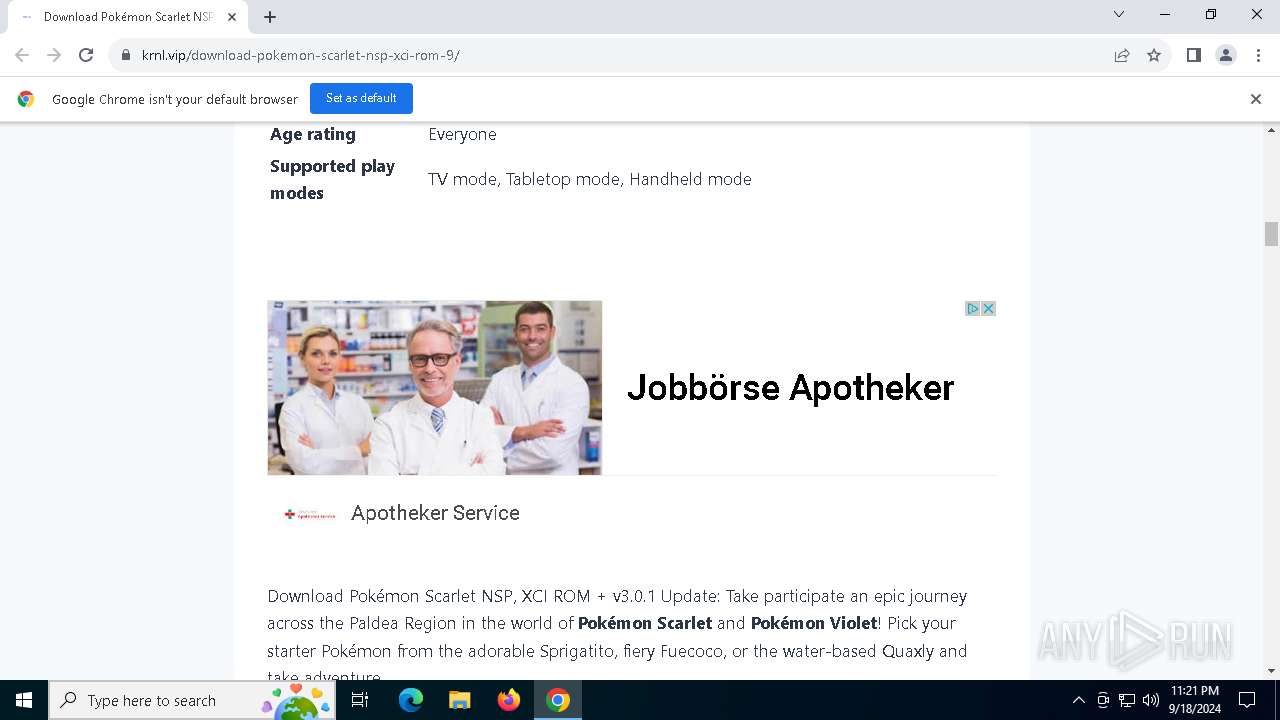1280x720 pixels.
Task: Set Chrome as default browser
Action: (361, 98)
